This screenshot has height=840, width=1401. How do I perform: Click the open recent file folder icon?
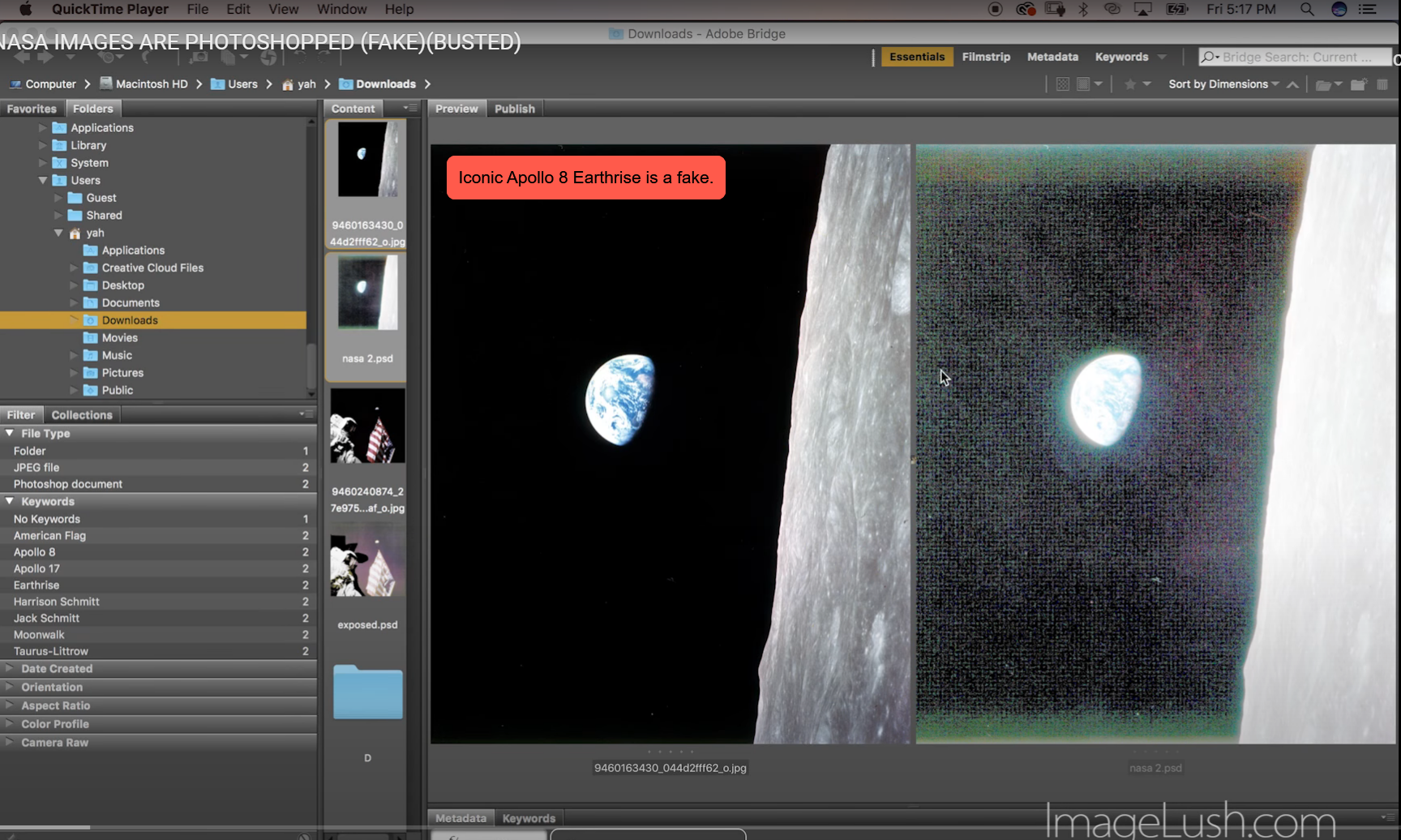click(1328, 84)
